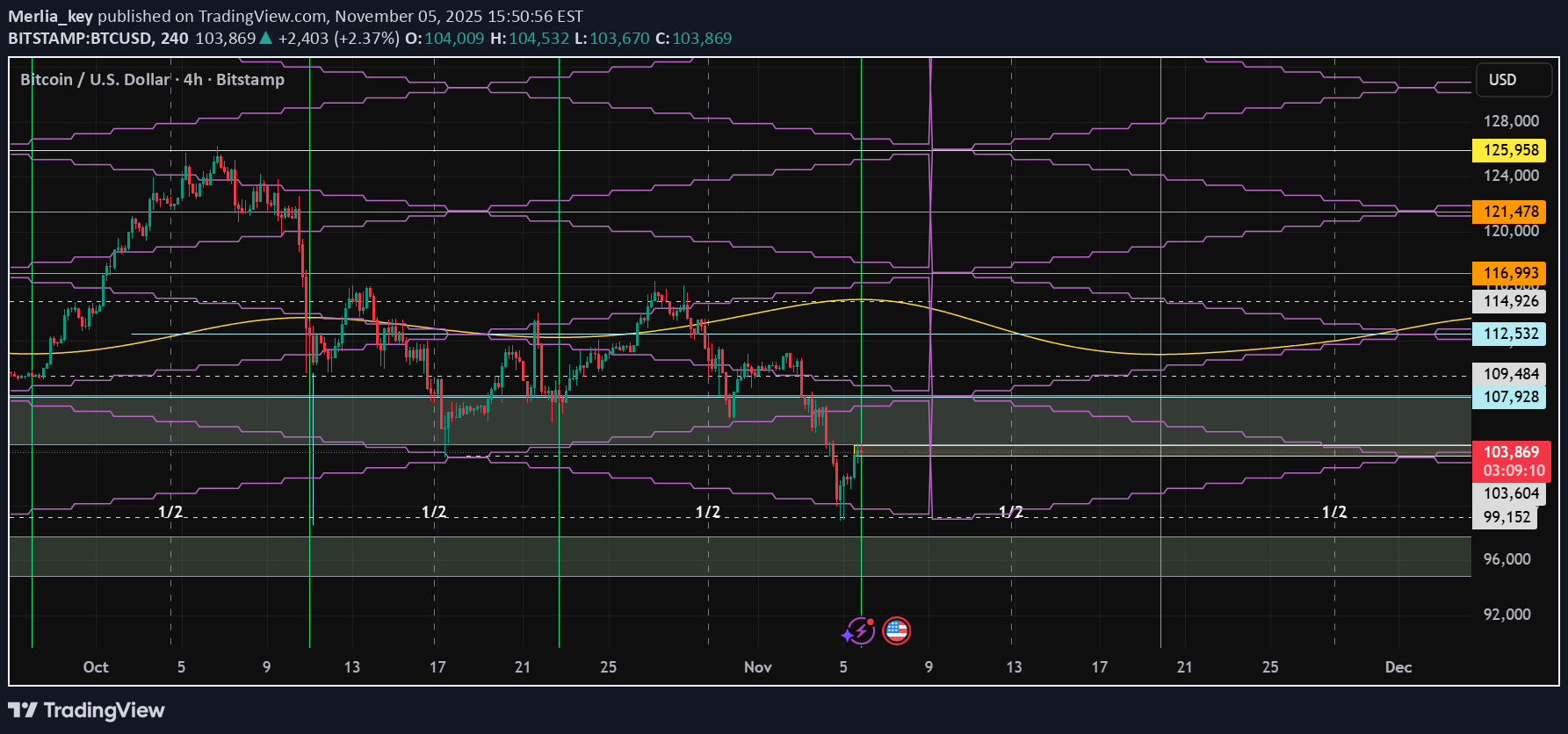
Task: Click the Oct label on time axis
Action: 95,667
